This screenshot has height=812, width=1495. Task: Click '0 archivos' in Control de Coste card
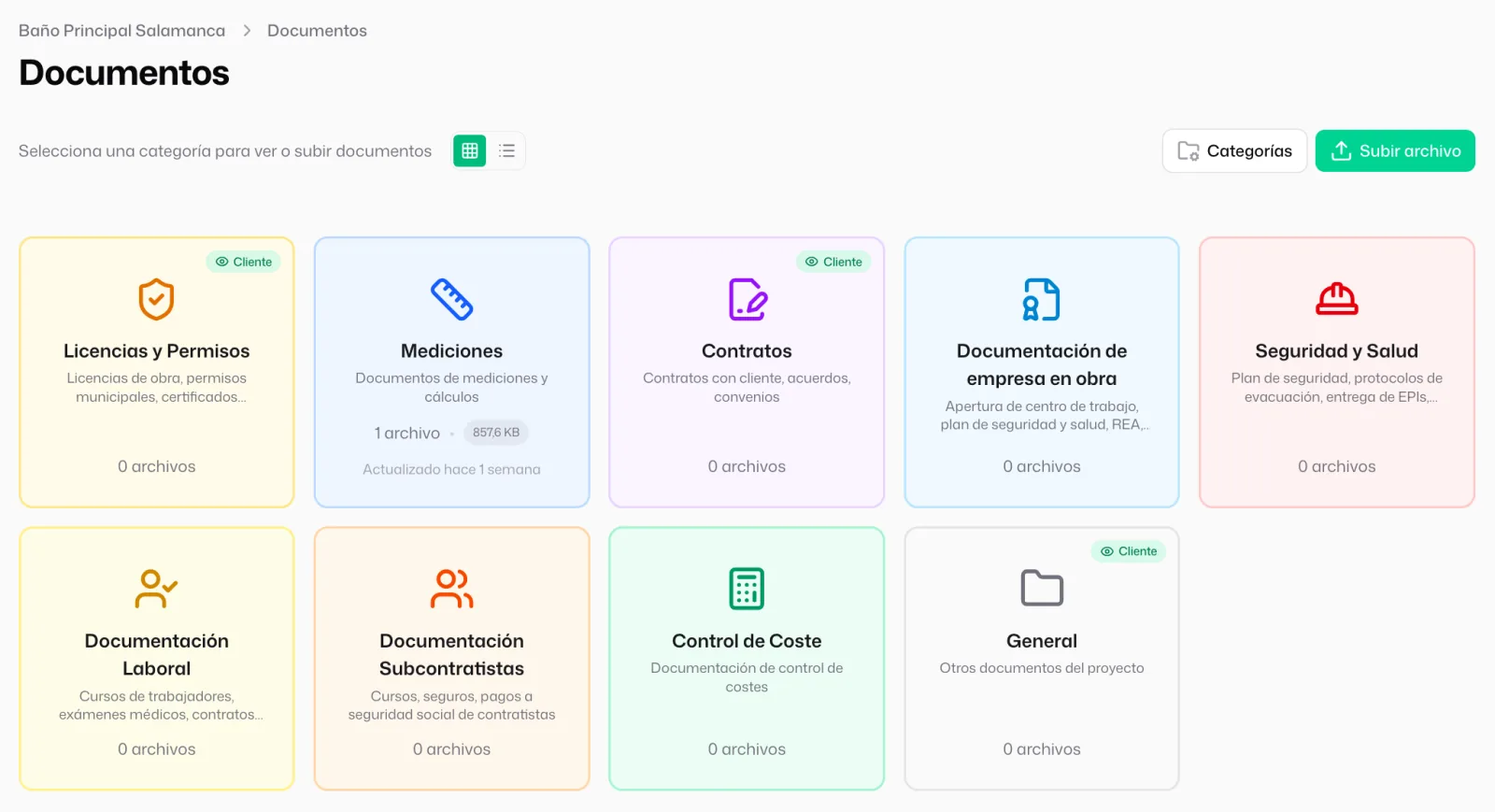747,749
